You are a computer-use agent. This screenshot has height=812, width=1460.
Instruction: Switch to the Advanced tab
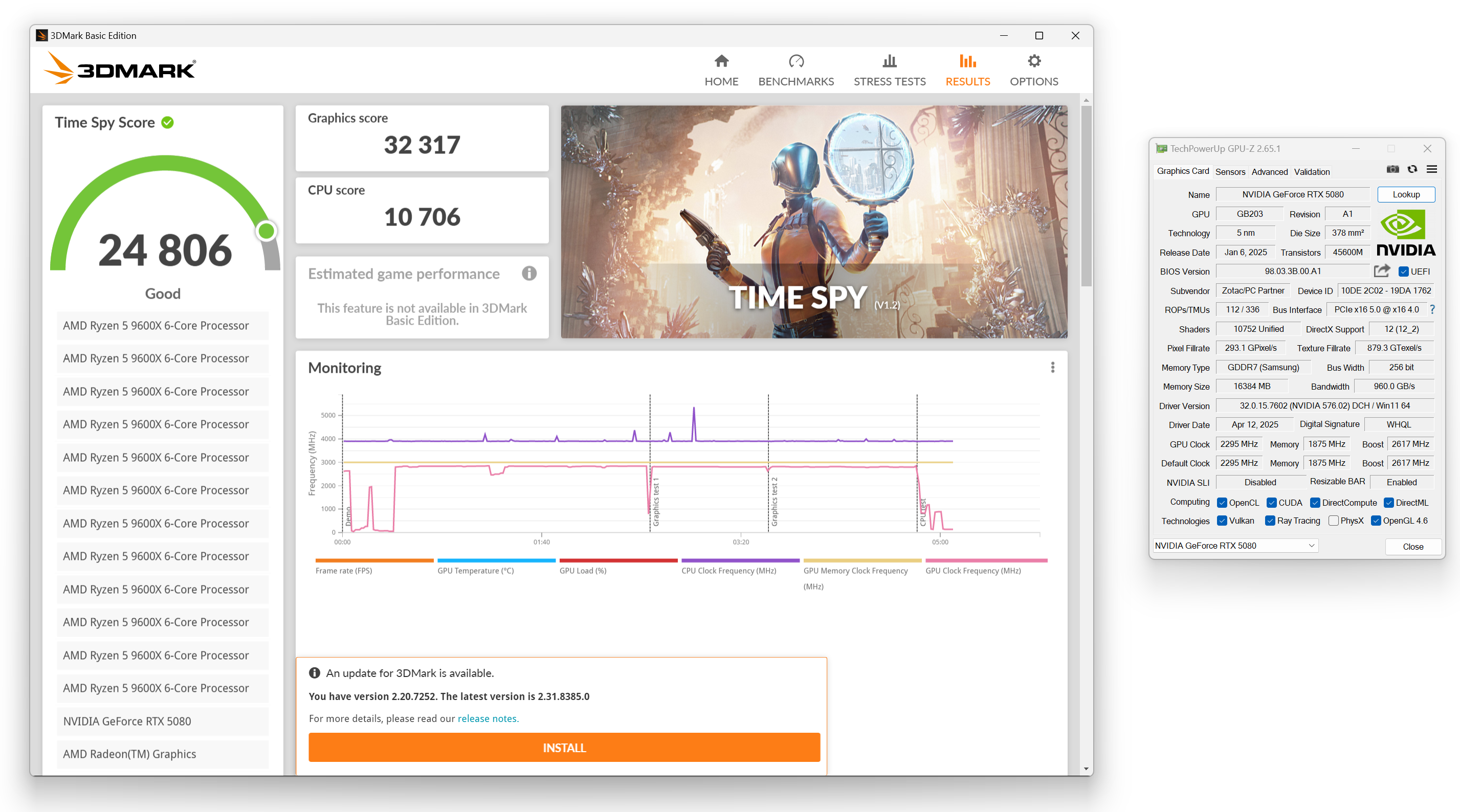point(1269,172)
